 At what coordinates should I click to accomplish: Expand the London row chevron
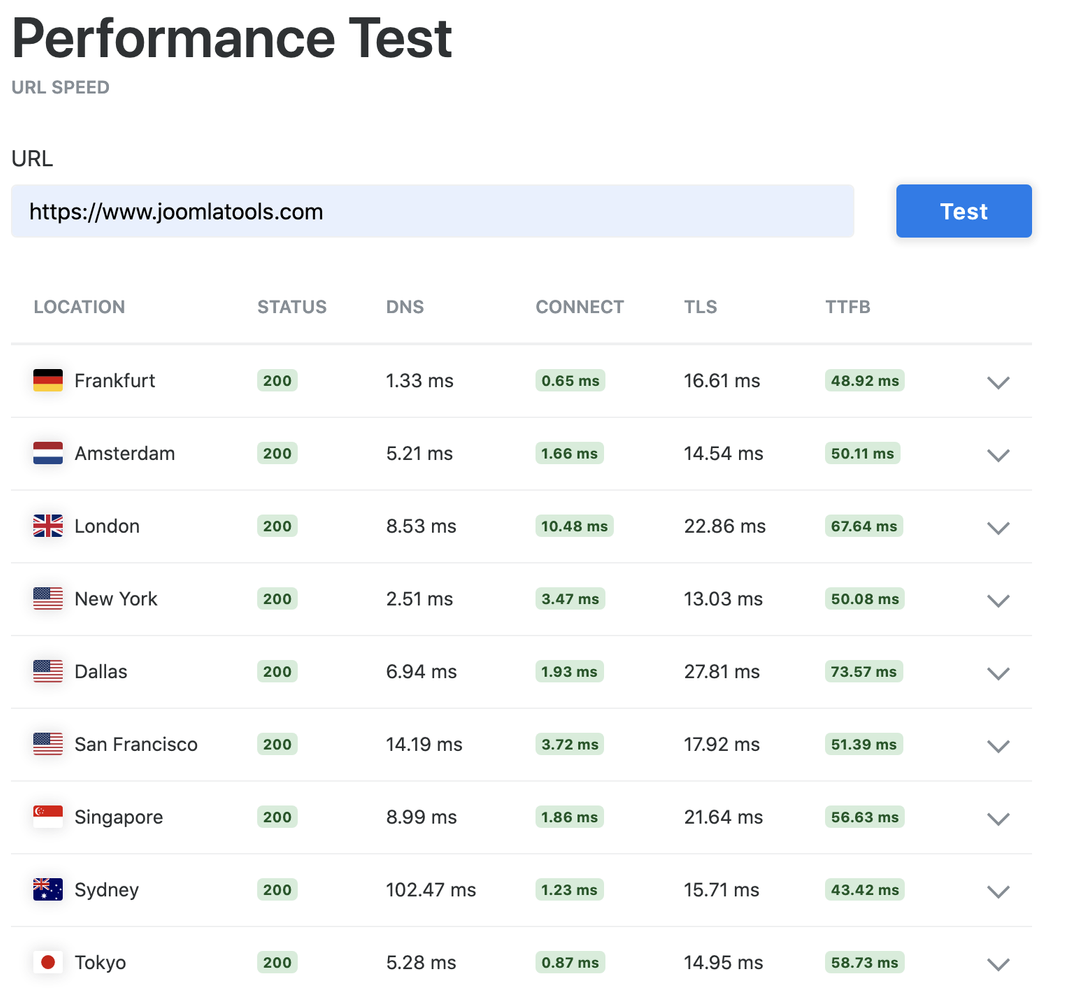[x=998, y=528]
